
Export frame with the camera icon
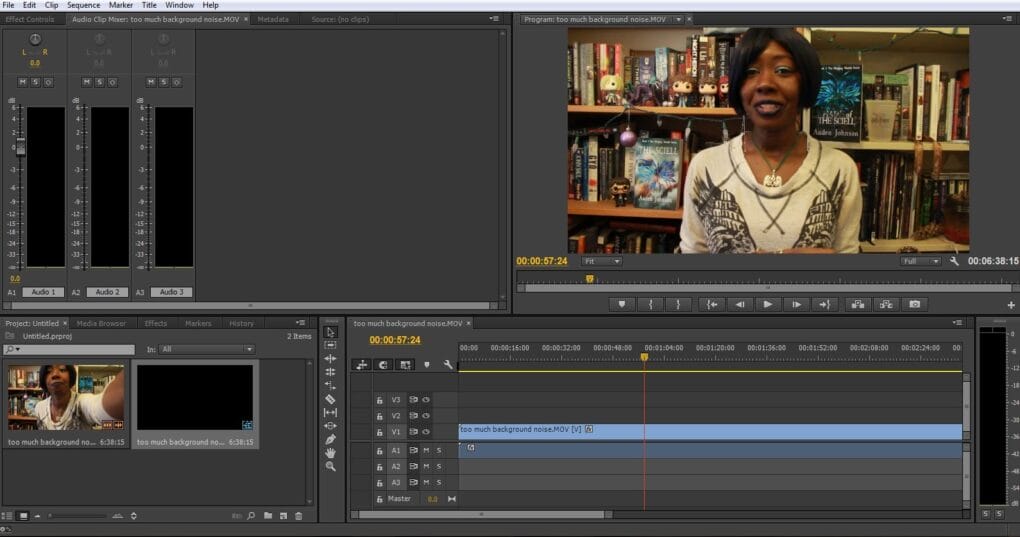pyautogui.click(x=915, y=304)
